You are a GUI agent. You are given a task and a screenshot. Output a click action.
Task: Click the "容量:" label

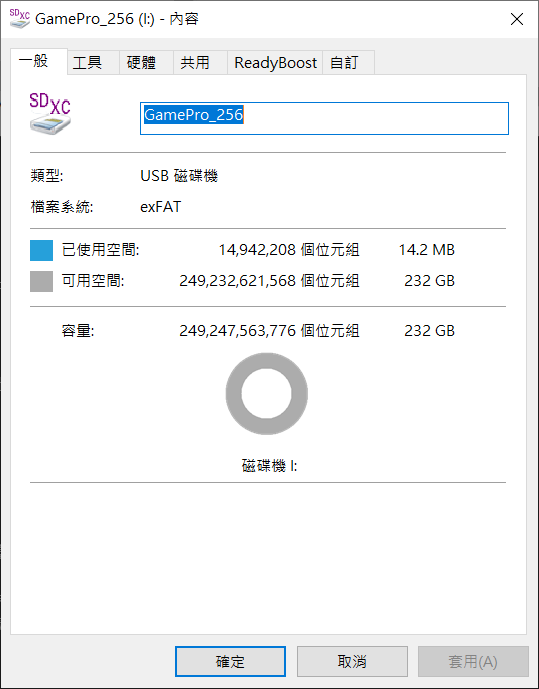pos(78,330)
